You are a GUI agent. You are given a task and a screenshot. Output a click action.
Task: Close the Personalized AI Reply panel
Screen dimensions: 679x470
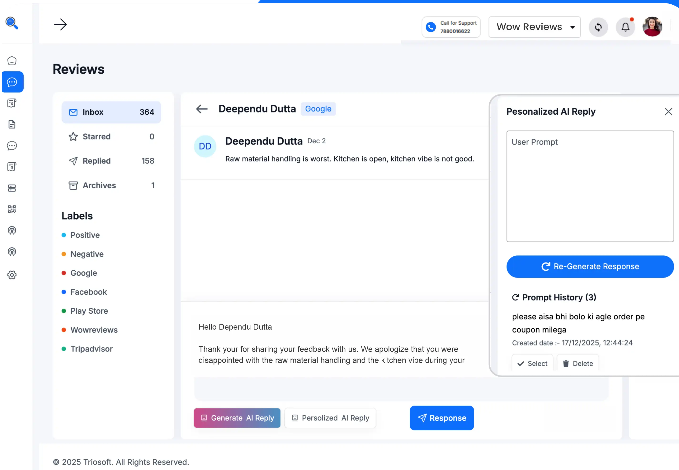point(668,111)
